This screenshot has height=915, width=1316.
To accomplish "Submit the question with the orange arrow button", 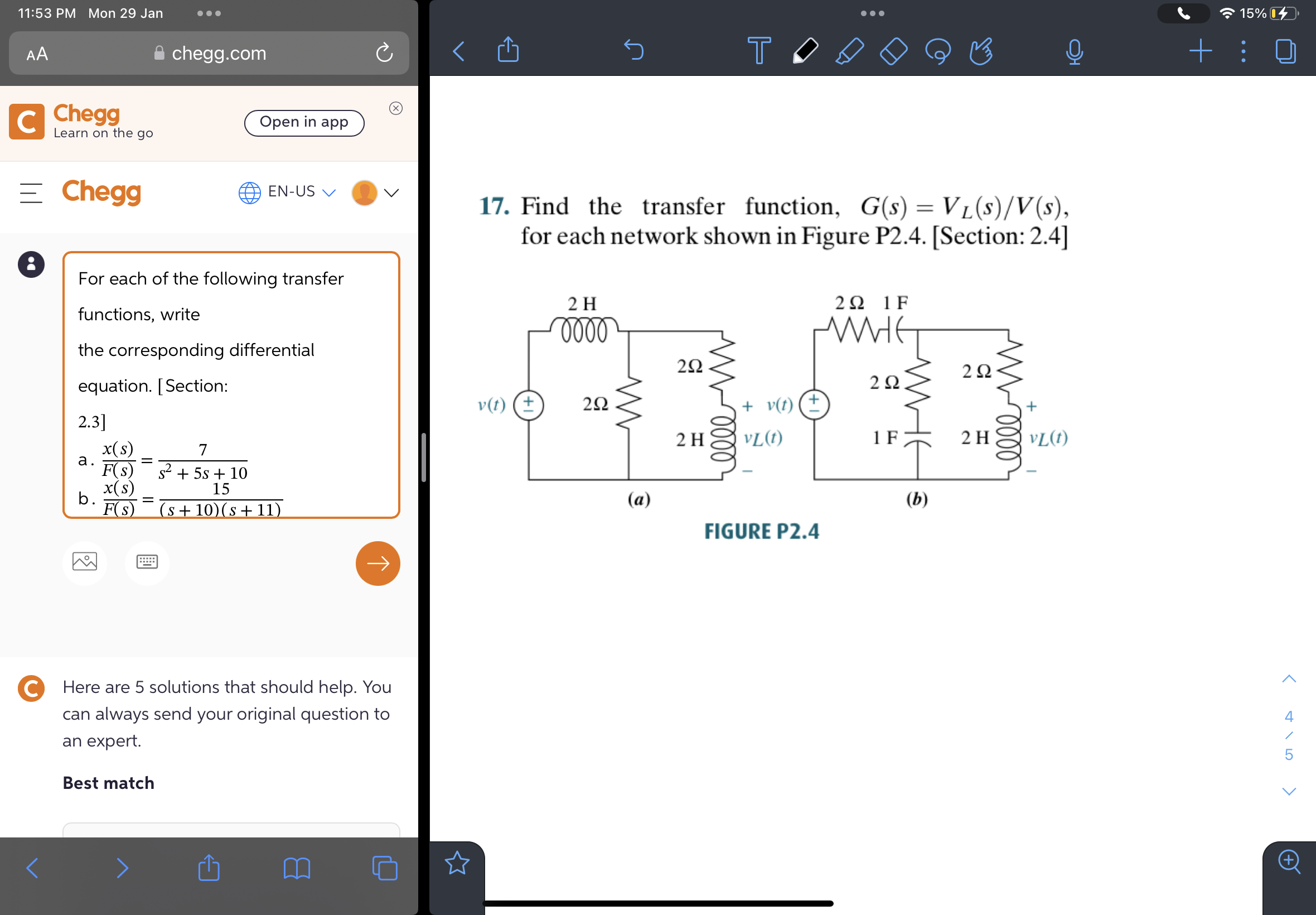I will [x=378, y=564].
